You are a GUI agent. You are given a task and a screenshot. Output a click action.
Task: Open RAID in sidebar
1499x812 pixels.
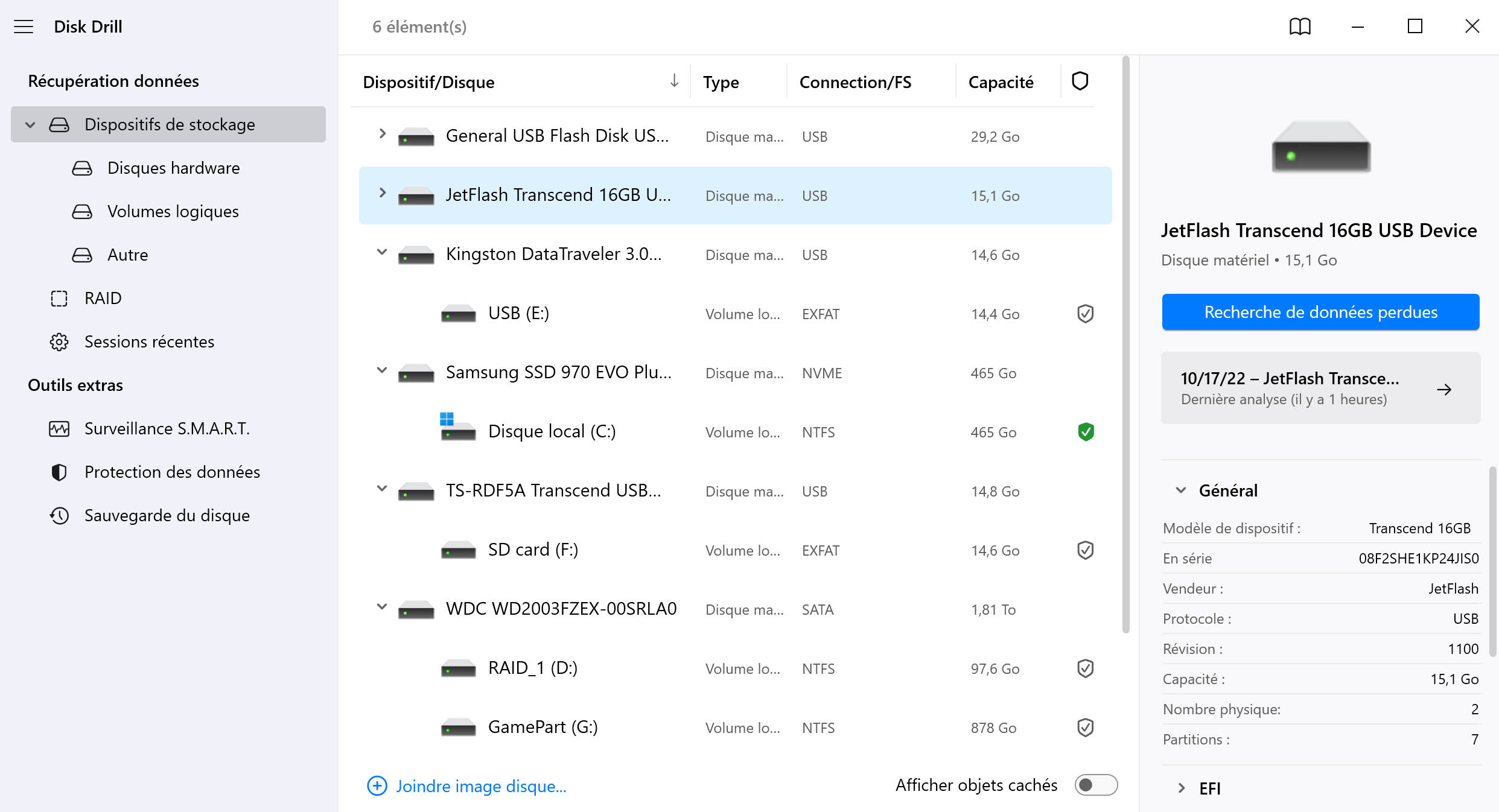[x=168, y=299]
